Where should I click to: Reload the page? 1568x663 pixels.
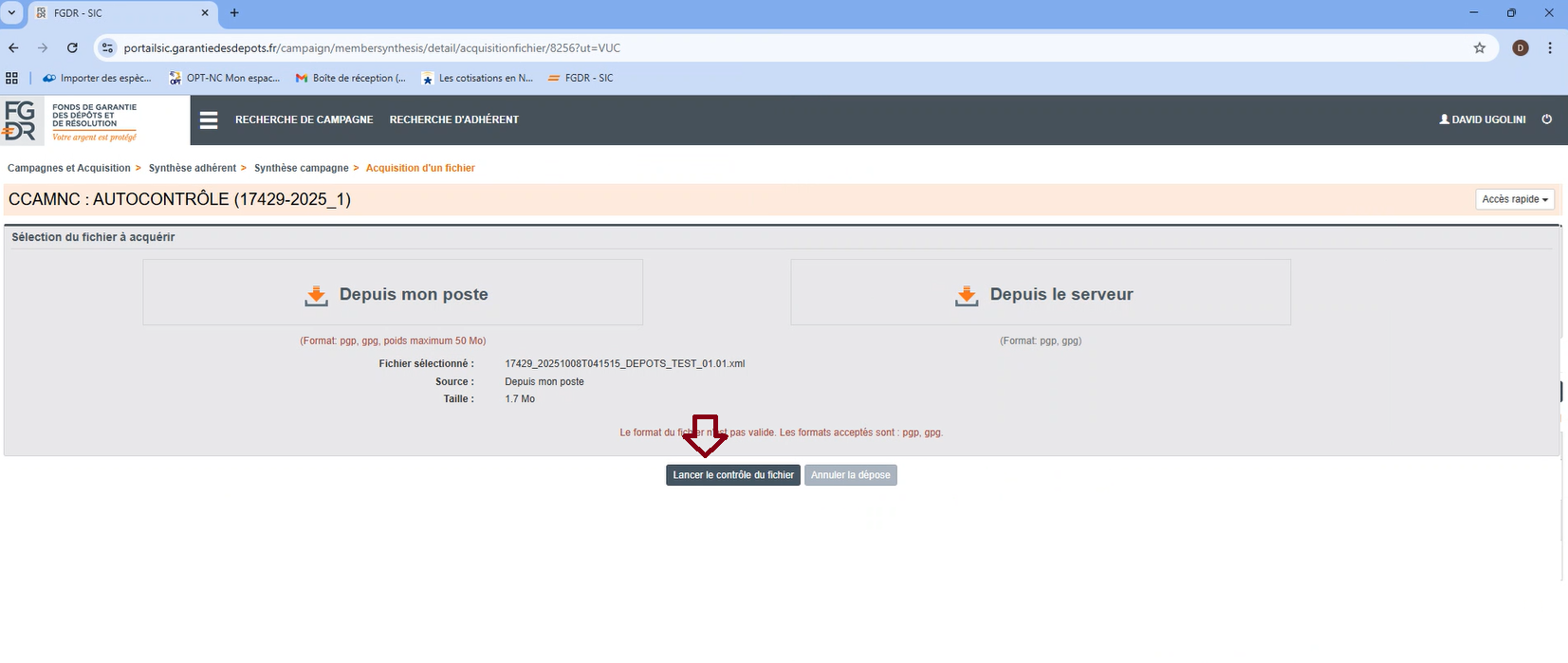72,48
